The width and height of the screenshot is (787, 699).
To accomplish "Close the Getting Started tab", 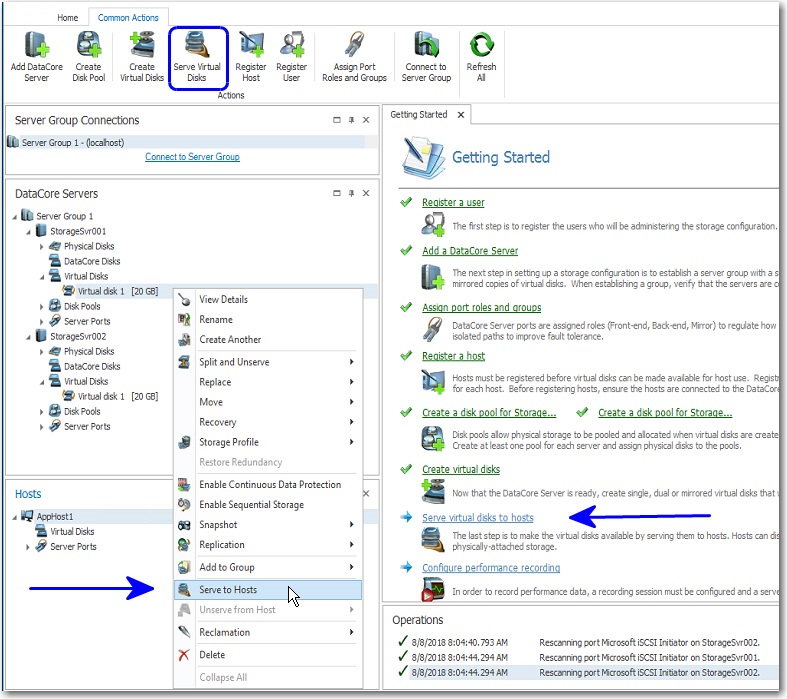I will (461, 115).
